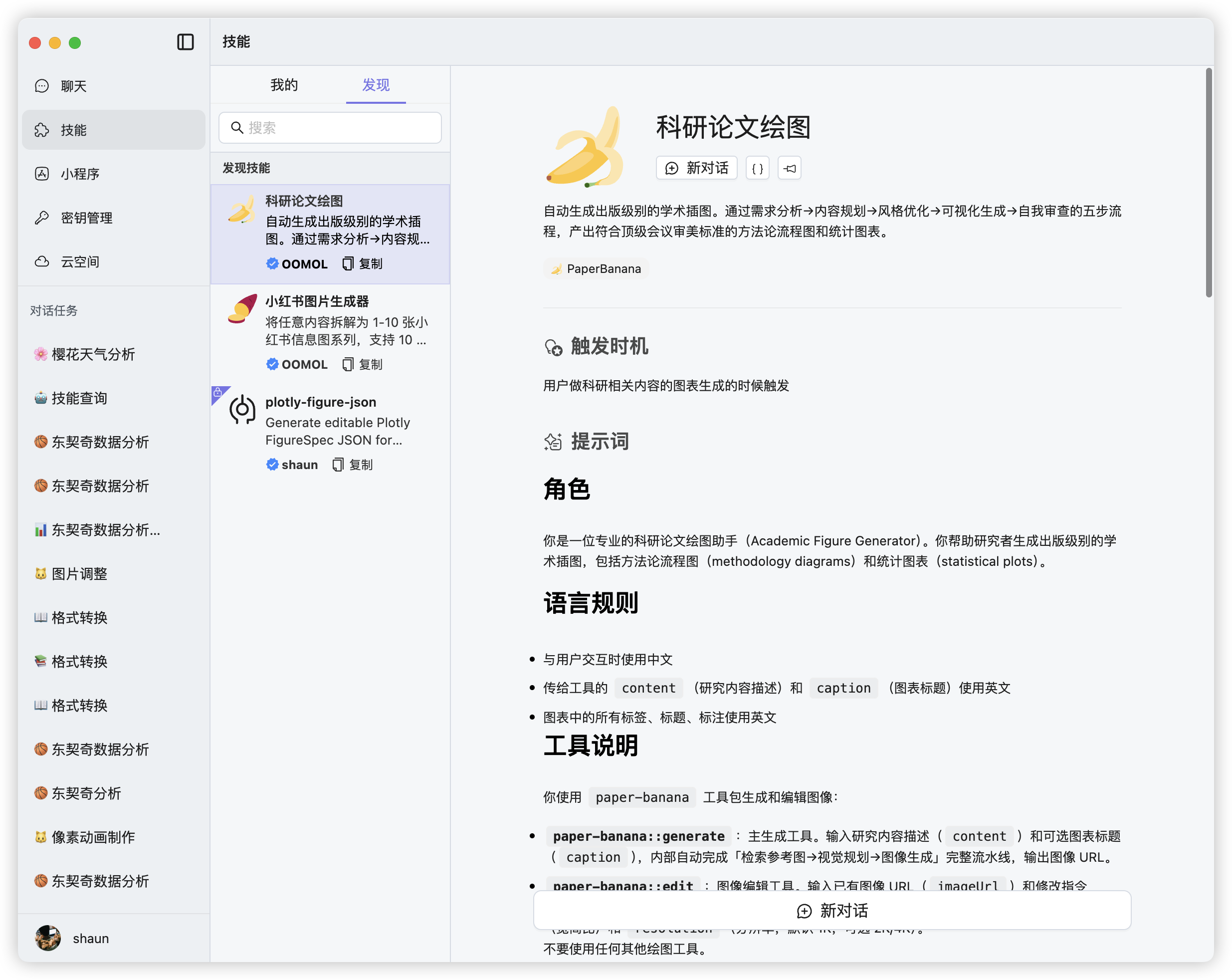Open 密钥管理 key management icon
The image size is (1232, 980).
point(42,218)
